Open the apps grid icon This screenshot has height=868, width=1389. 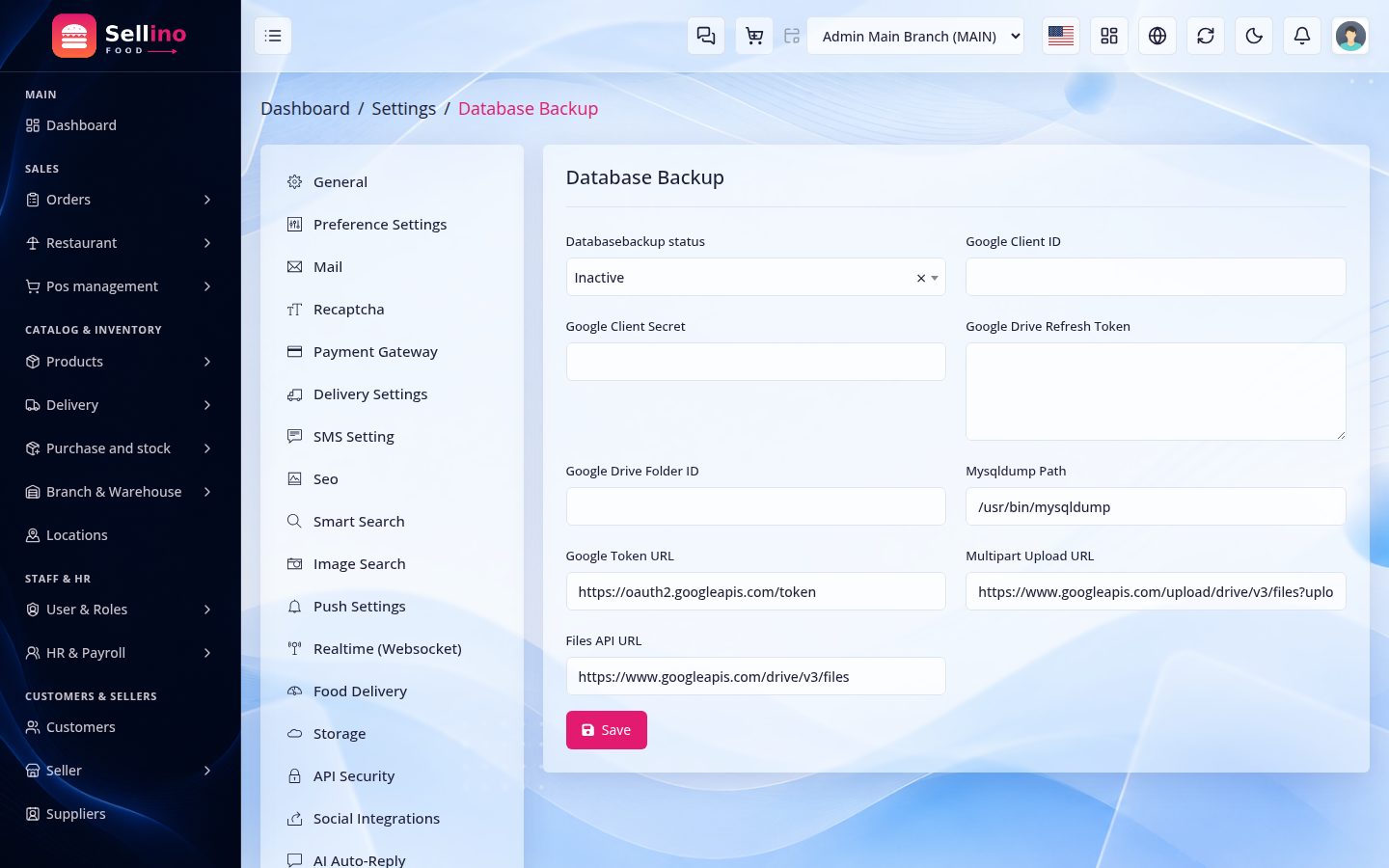[x=1109, y=36]
